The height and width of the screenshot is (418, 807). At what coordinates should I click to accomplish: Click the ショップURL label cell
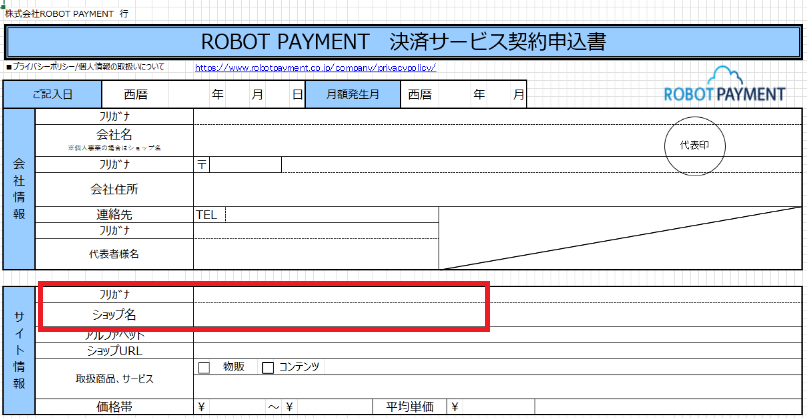[114, 351]
